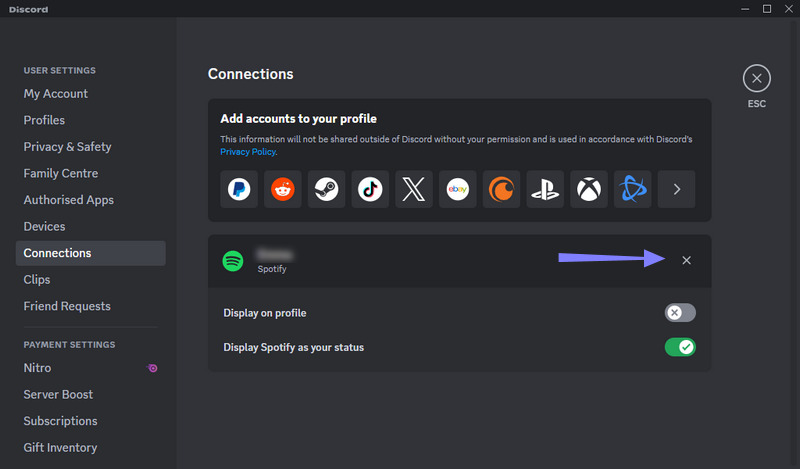800x469 pixels.
Task: Show more connection services with the chevron
Action: tap(677, 189)
